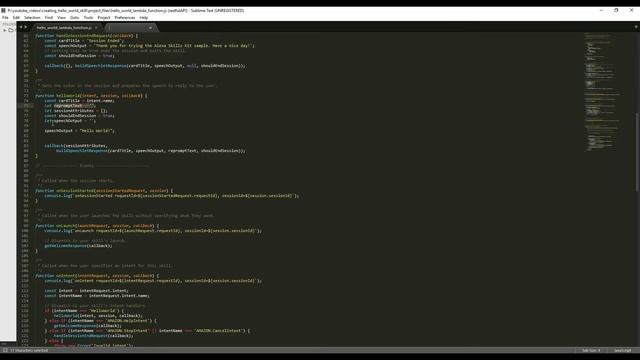The width and height of the screenshot is (640, 360).
Task: Open the Goto menu
Action: click(x=75, y=18)
